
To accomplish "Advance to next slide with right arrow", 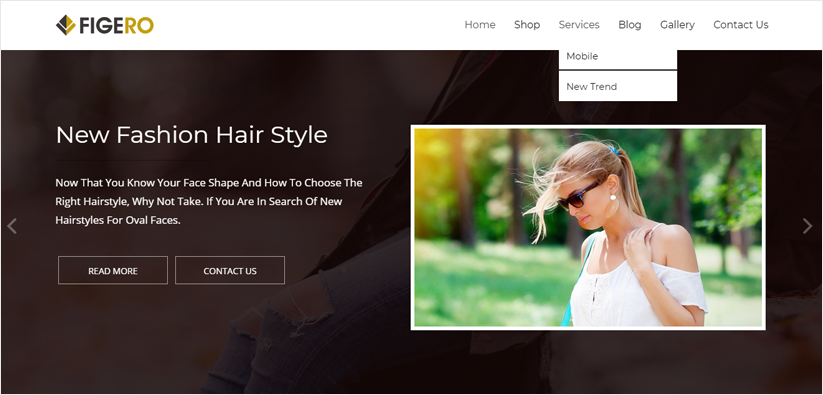I will [807, 226].
